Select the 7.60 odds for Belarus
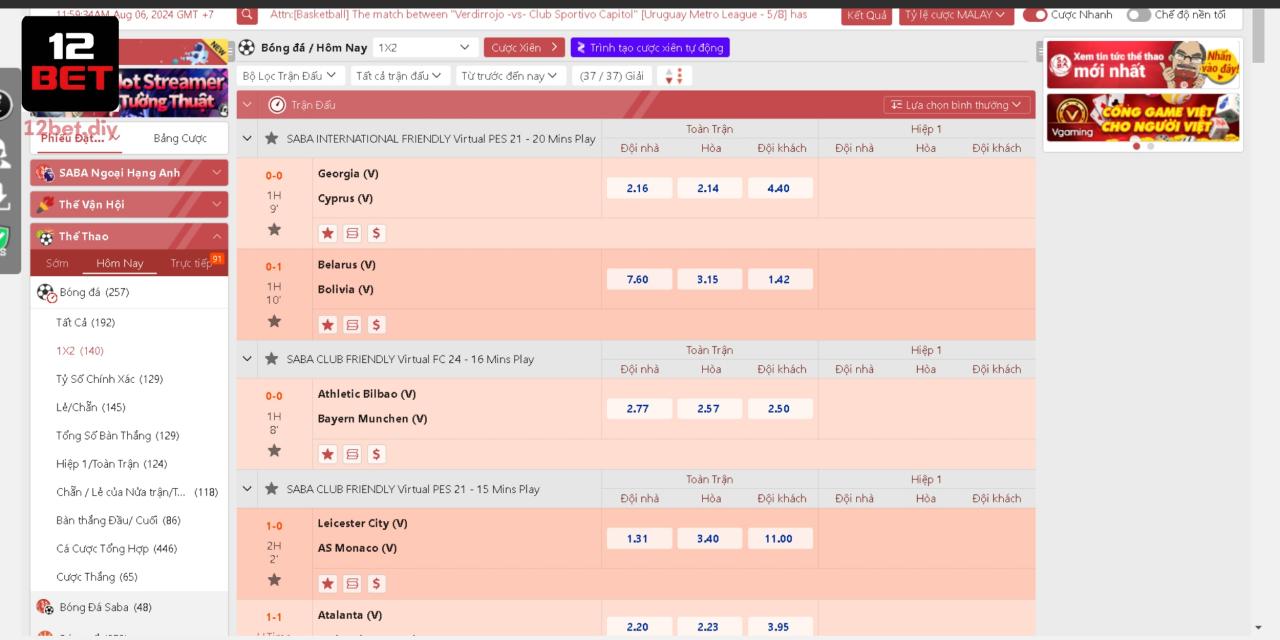The height and width of the screenshot is (640, 1280). click(x=638, y=280)
